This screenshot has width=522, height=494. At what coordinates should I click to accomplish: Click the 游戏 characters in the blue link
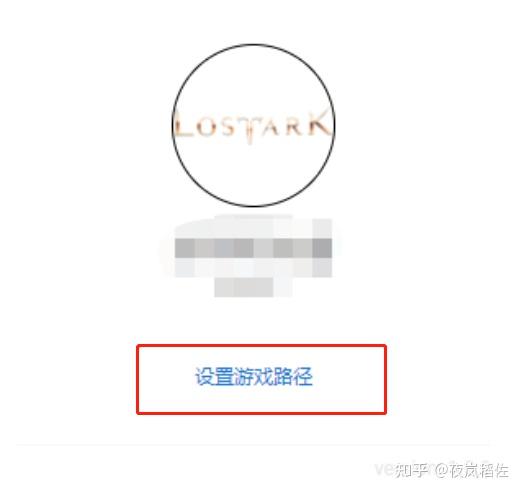click(x=253, y=377)
